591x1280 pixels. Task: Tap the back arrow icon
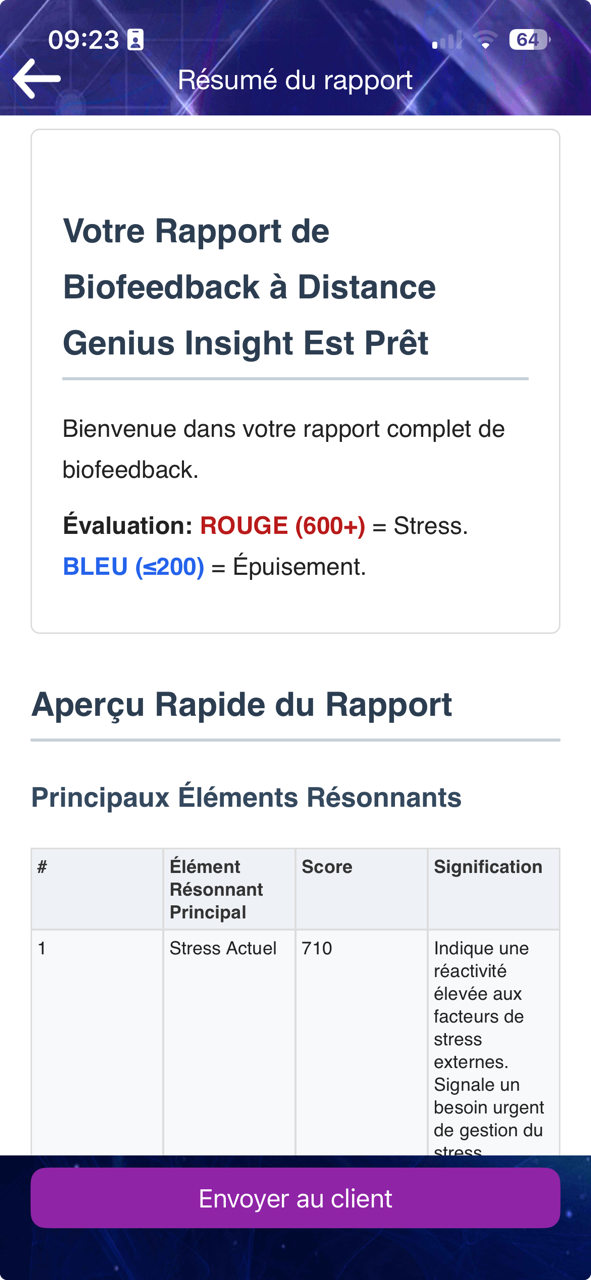pos(37,78)
